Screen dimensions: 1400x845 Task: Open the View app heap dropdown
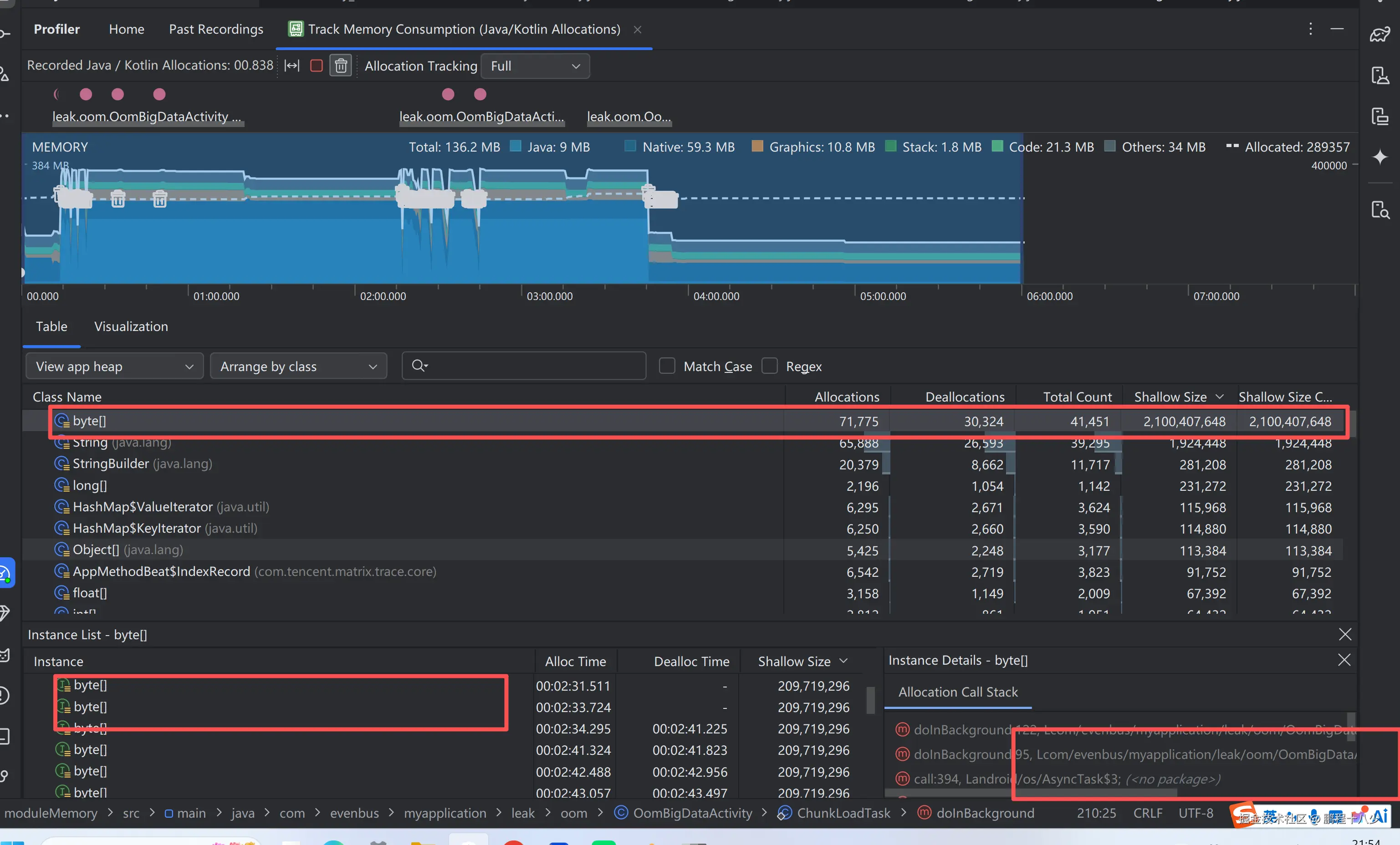(x=114, y=367)
